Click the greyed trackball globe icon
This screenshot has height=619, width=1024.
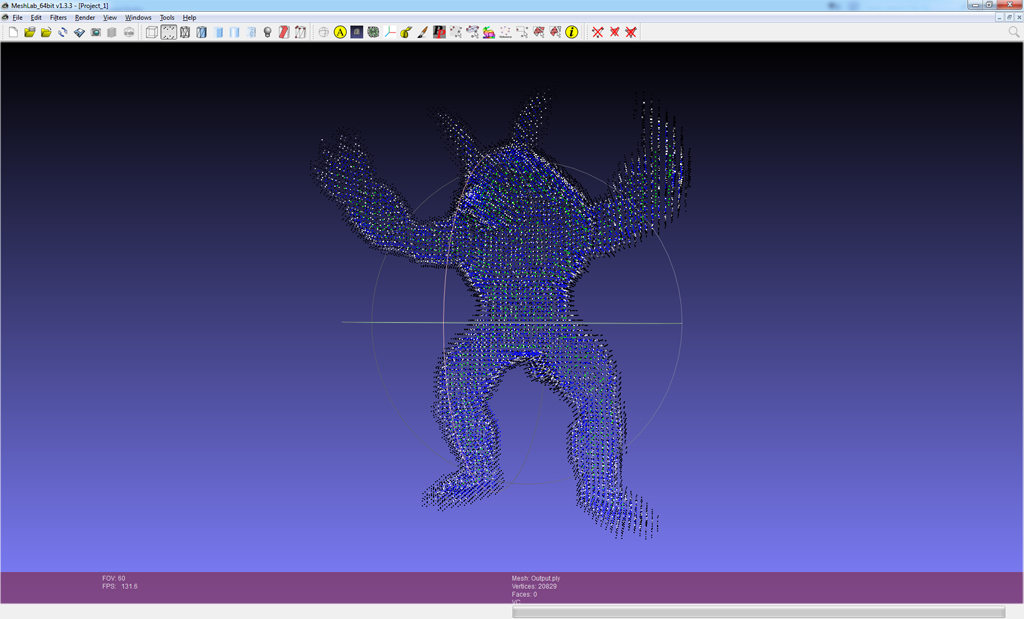click(323, 32)
